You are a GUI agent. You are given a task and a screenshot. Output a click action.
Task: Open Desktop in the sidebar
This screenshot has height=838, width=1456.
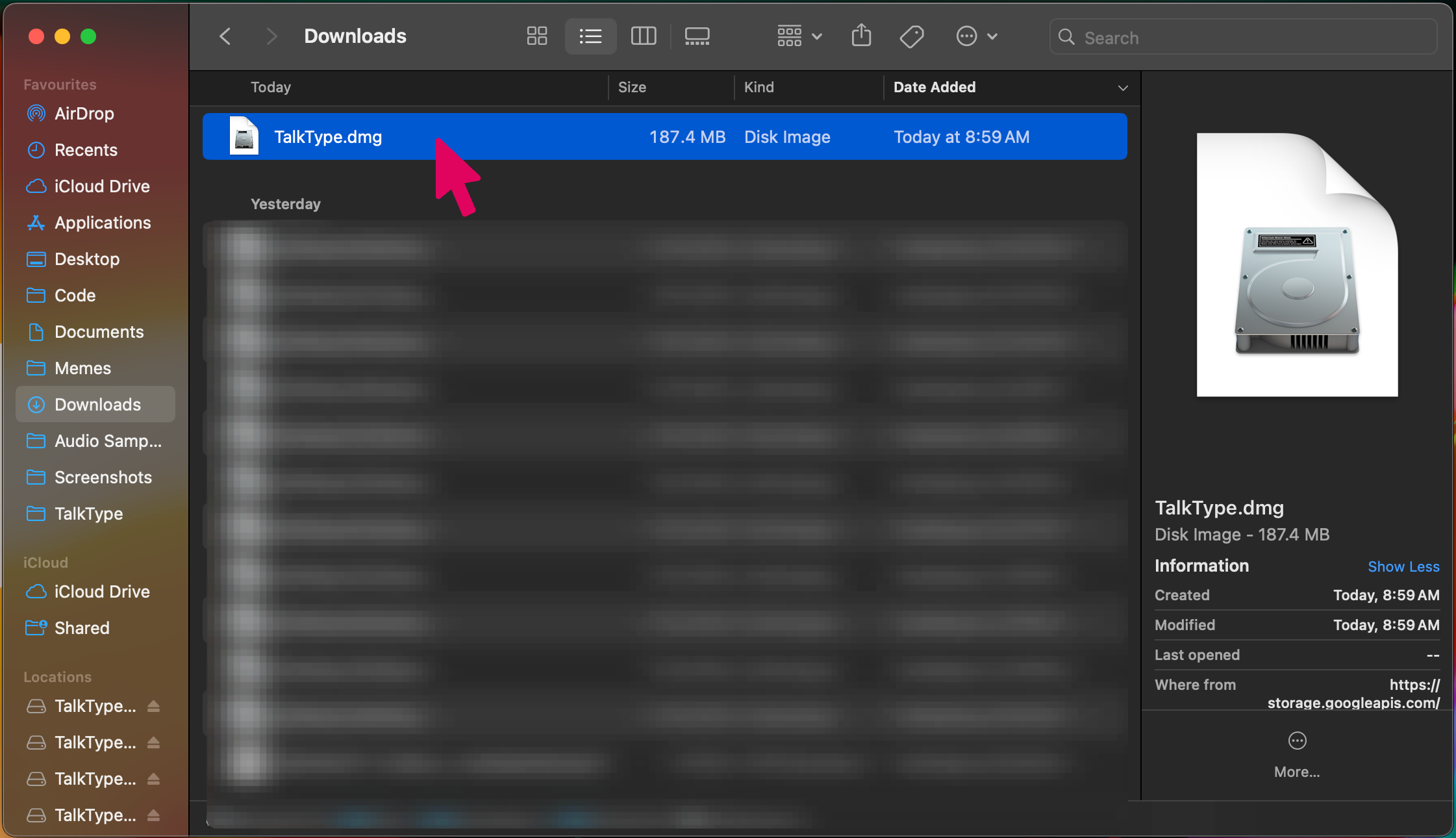point(95,259)
